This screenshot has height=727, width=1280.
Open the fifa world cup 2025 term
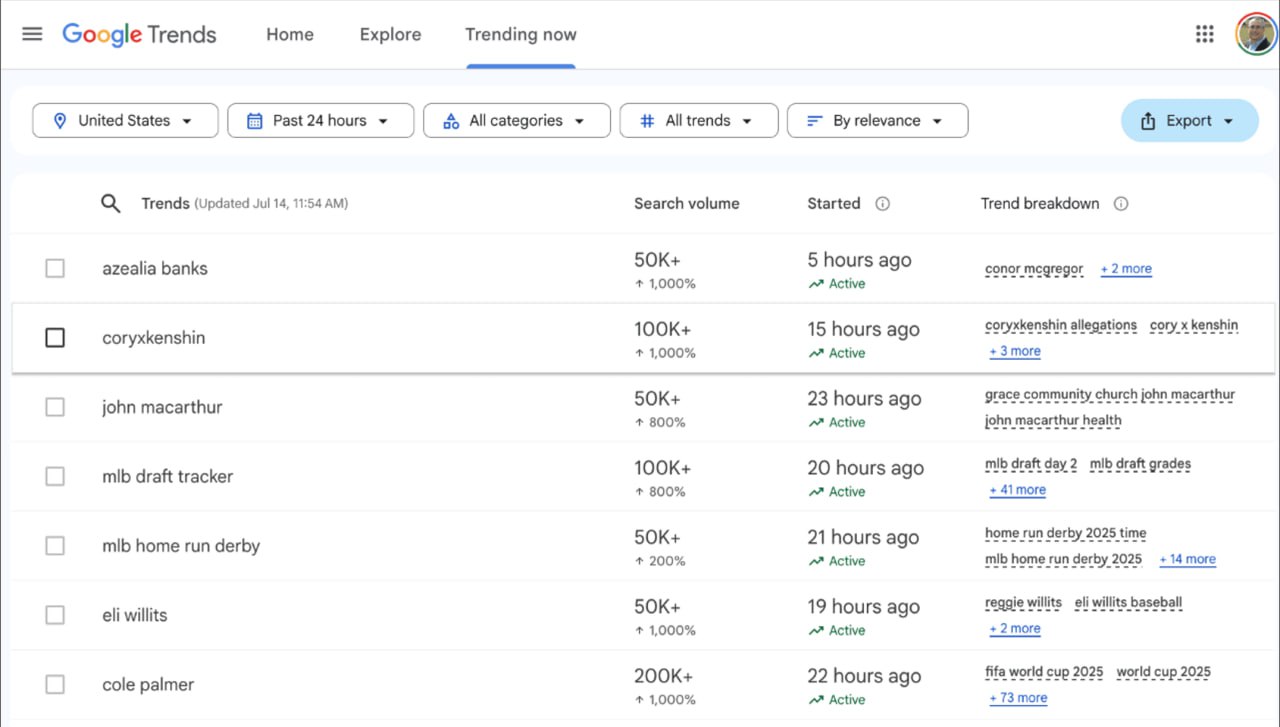pos(1044,672)
